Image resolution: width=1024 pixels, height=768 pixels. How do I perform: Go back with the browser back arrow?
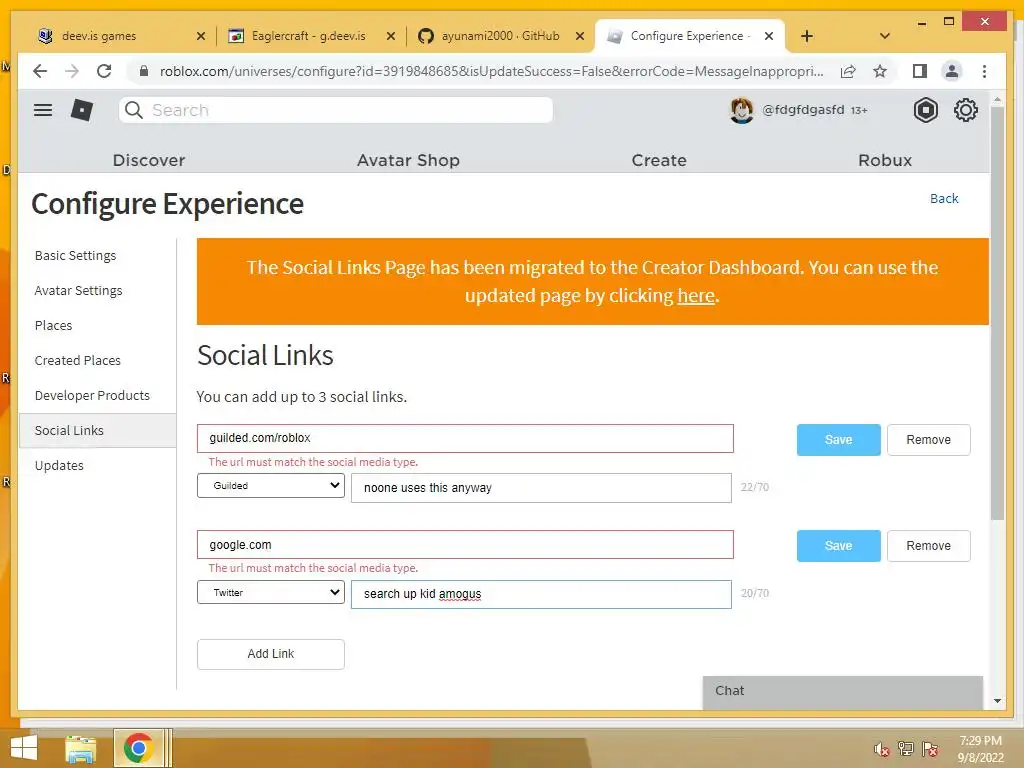tap(40, 71)
